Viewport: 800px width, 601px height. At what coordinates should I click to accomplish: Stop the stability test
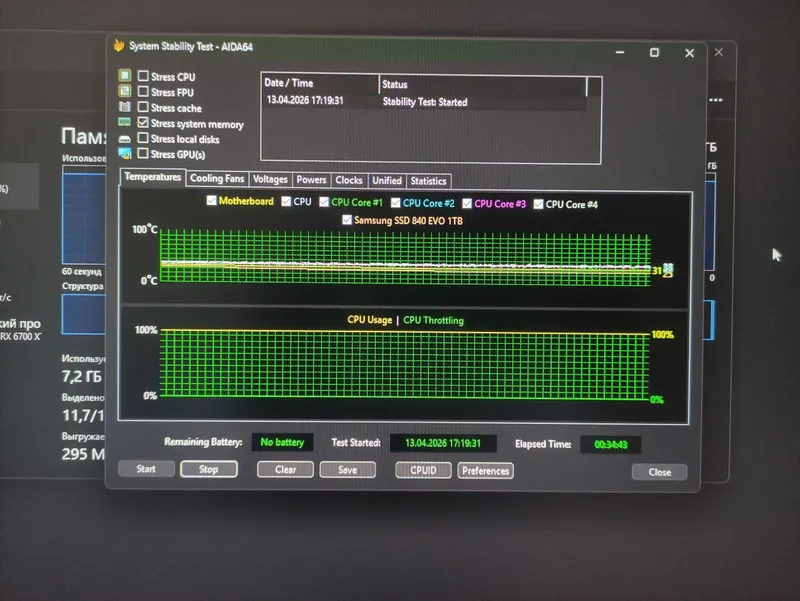pos(209,469)
